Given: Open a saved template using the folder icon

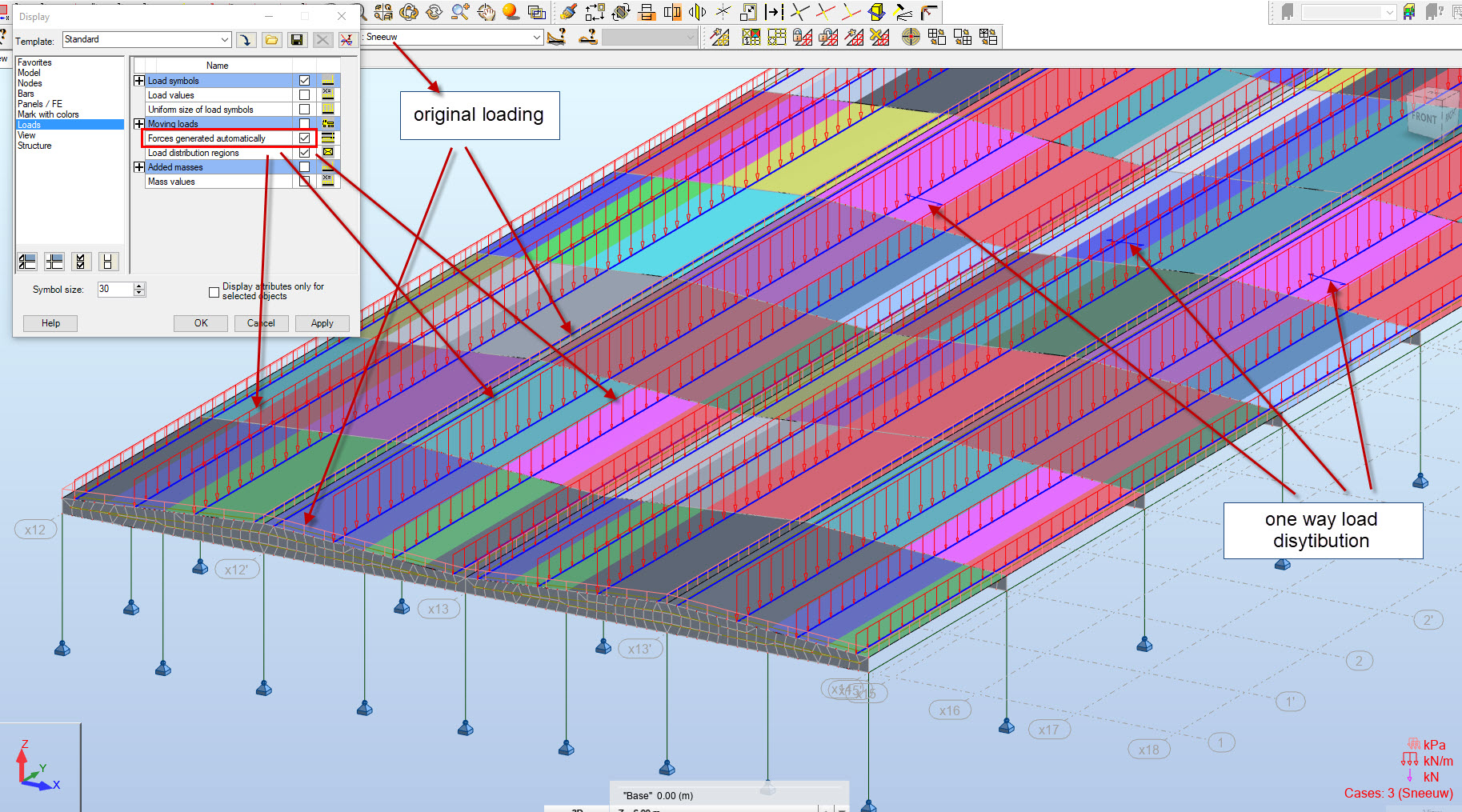Looking at the screenshot, I should click(x=271, y=39).
